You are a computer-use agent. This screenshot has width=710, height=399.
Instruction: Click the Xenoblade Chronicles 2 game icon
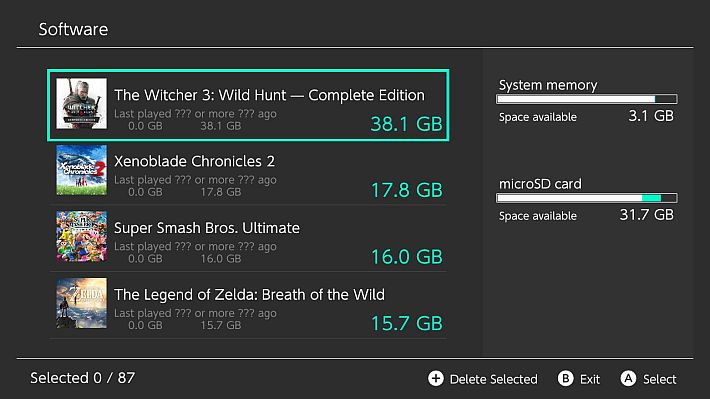(x=82, y=170)
